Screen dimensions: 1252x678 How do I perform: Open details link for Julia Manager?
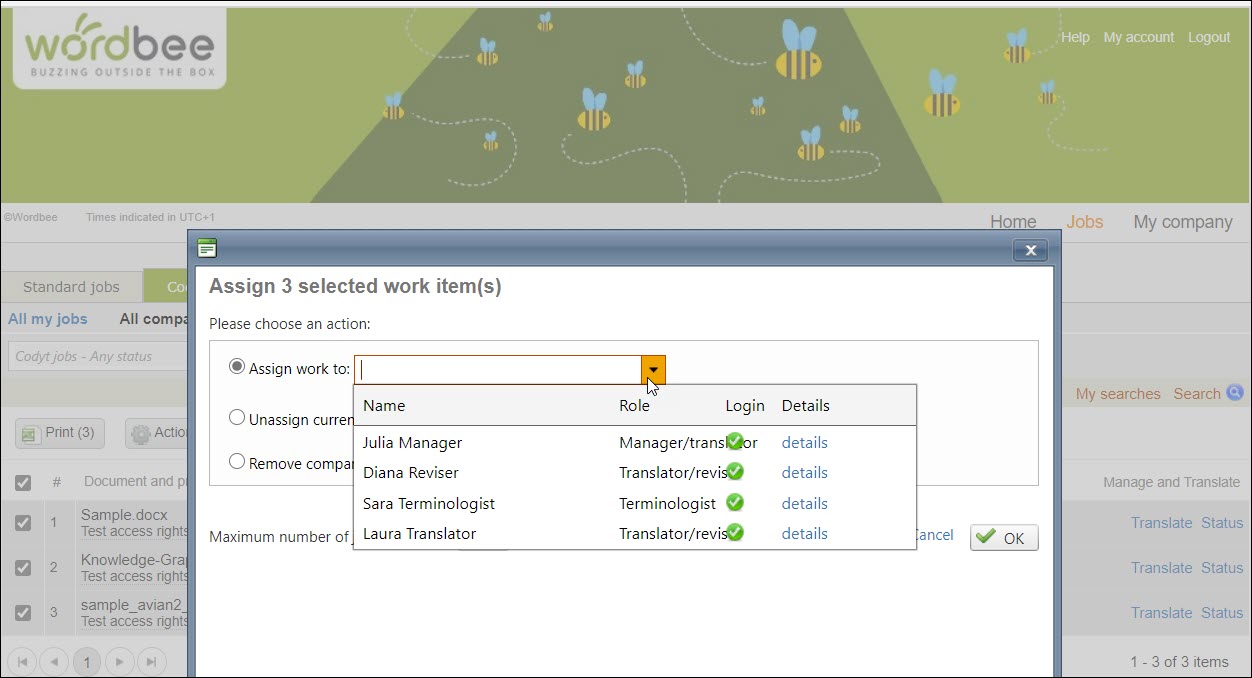[x=804, y=442]
